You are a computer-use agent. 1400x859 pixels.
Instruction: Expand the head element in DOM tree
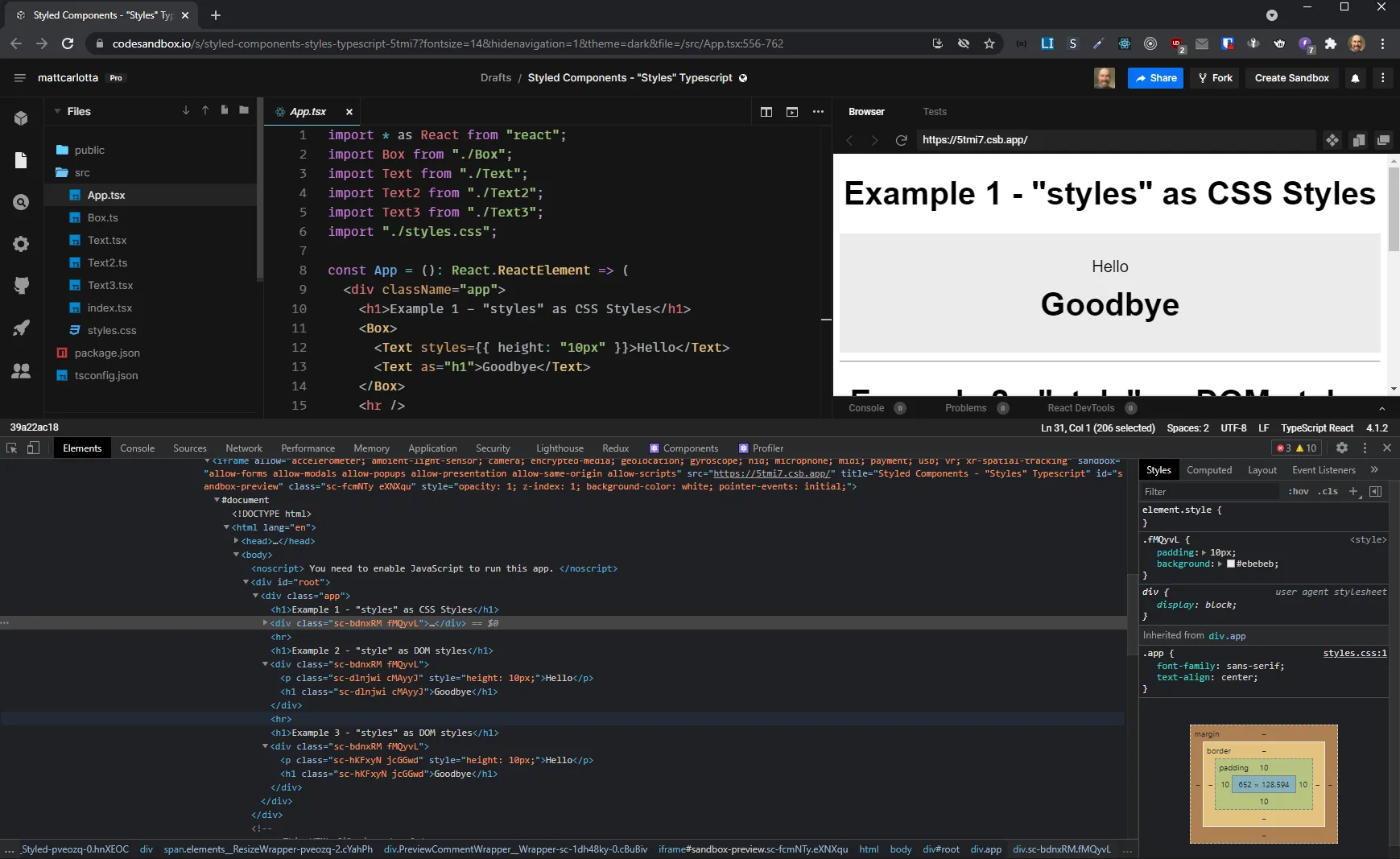(236, 541)
